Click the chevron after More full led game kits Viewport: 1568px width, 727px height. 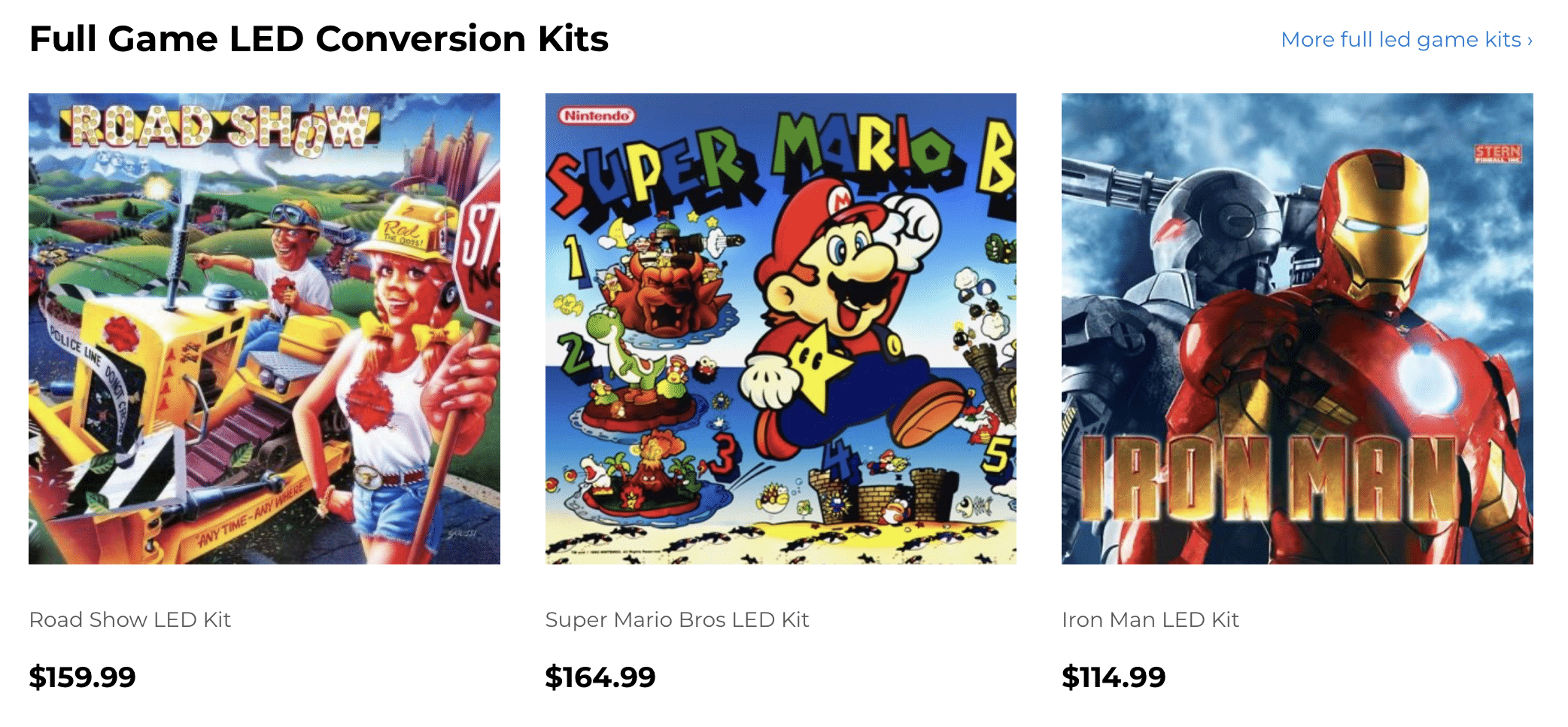1530,40
